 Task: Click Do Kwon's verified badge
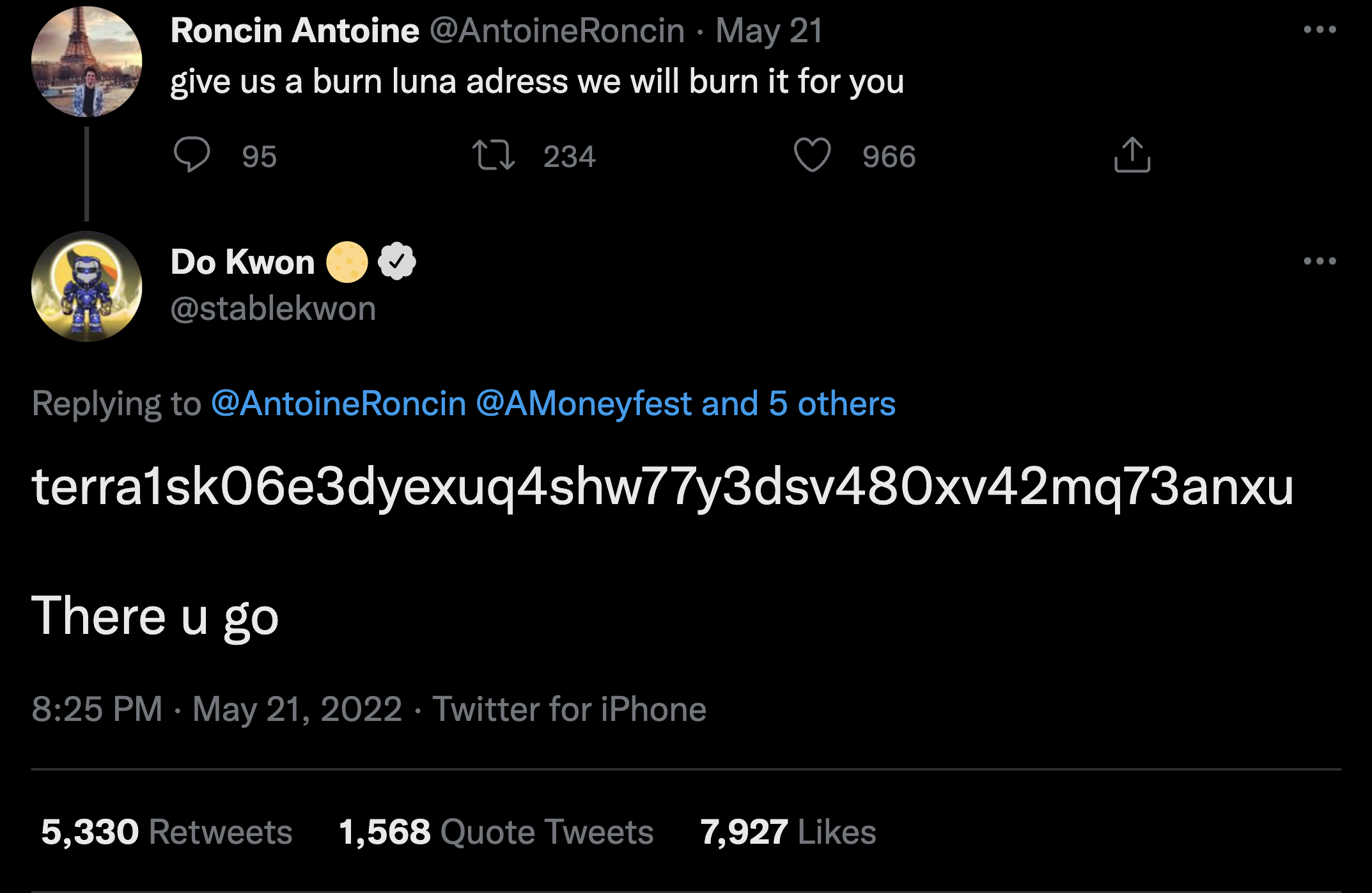pyautogui.click(x=397, y=262)
